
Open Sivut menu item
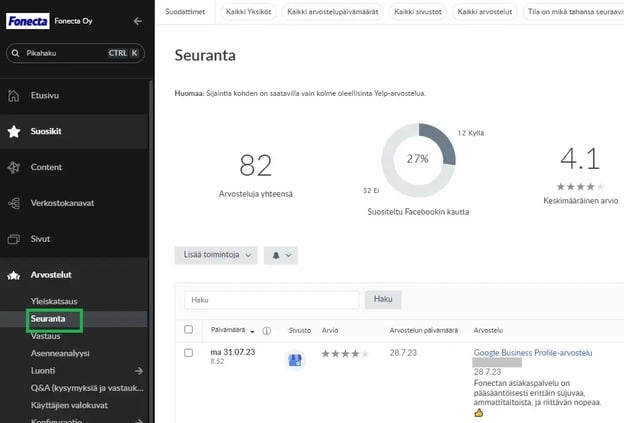pos(41,239)
